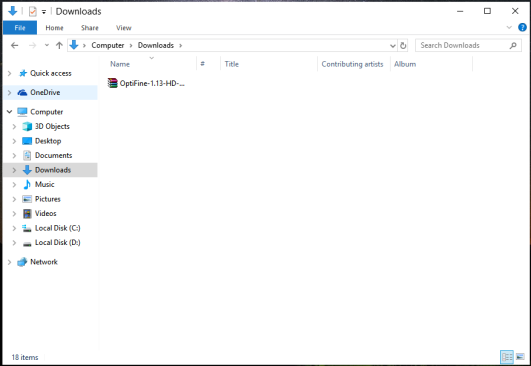Screen dimensions: 531x366
Task: Open the address bar history dropdown
Action: pos(392,45)
